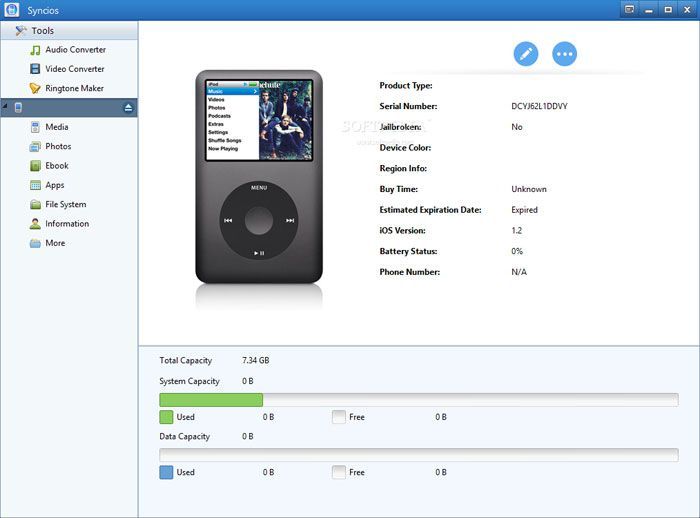Click the Tools wrench icon

point(21,31)
